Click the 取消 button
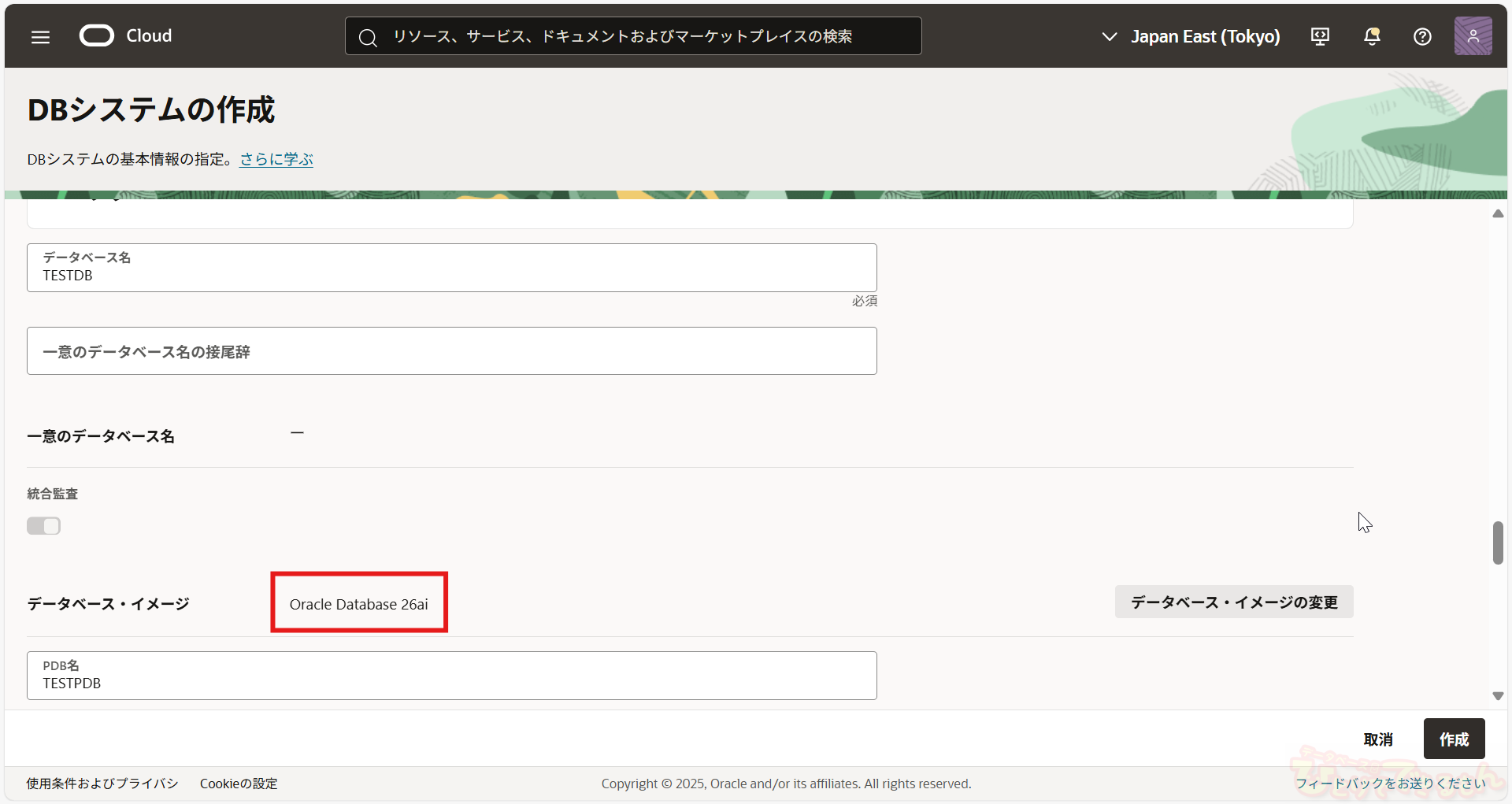This screenshot has height=804, width=1512. 1378,739
